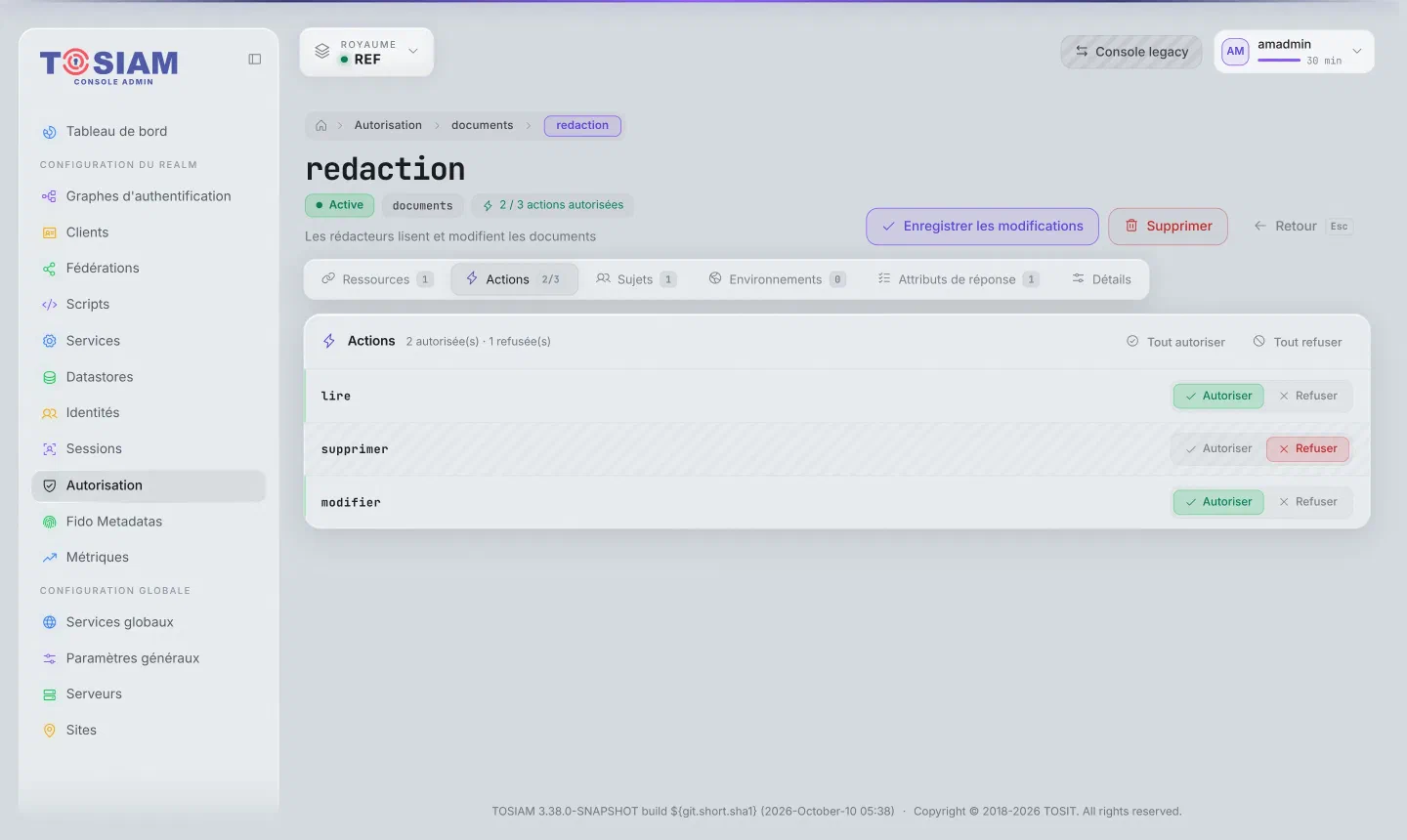Switch to Attributs de réponse tab
This screenshot has height=840, width=1407.
pyautogui.click(x=959, y=279)
